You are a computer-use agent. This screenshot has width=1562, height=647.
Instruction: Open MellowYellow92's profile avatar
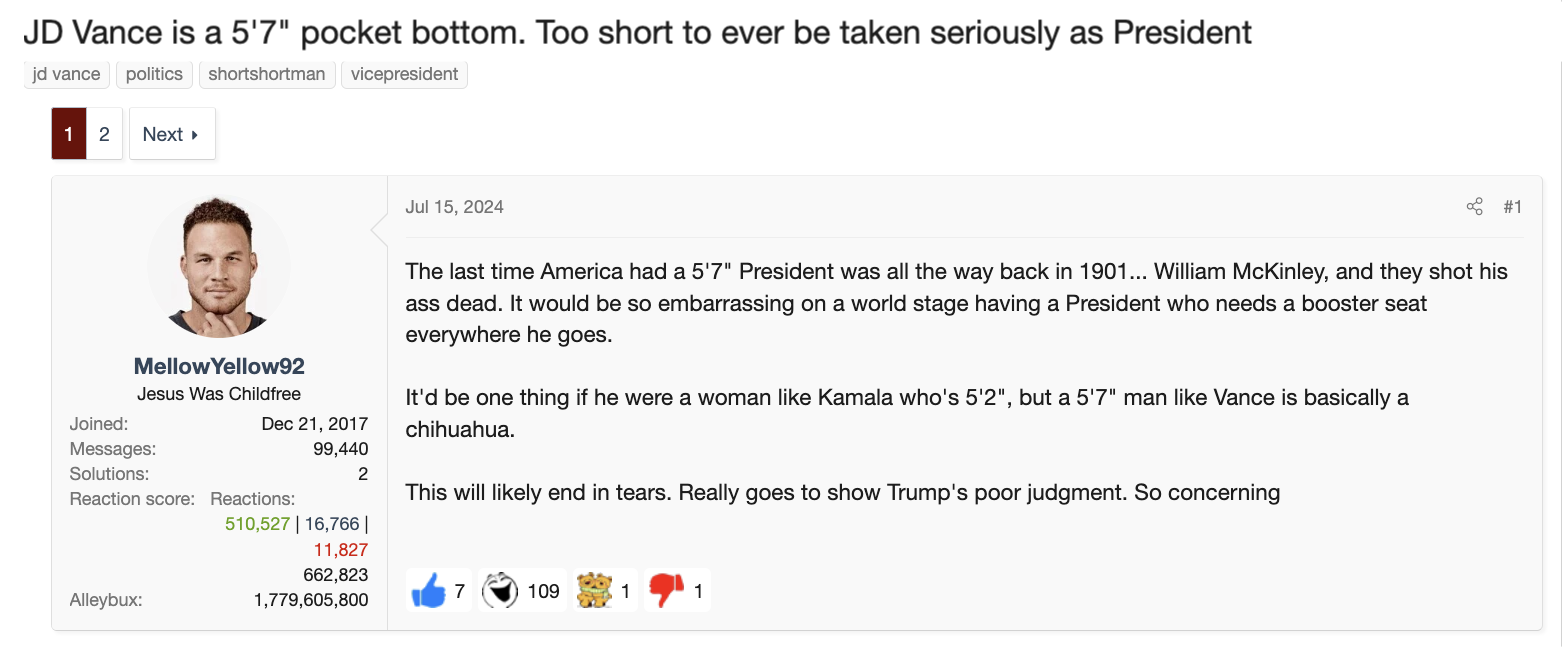coord(219,265)
